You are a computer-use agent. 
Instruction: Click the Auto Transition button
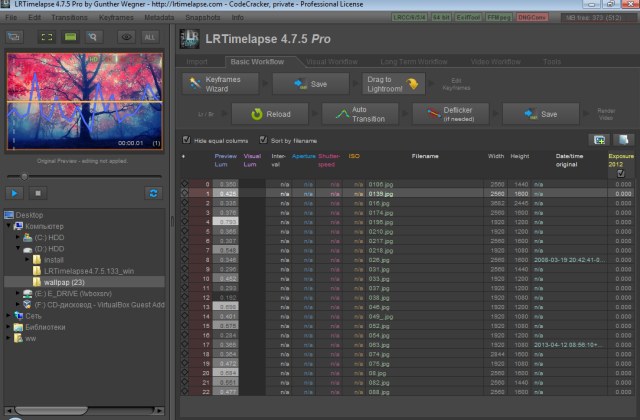pyautogui.click(x=358, y=114)
